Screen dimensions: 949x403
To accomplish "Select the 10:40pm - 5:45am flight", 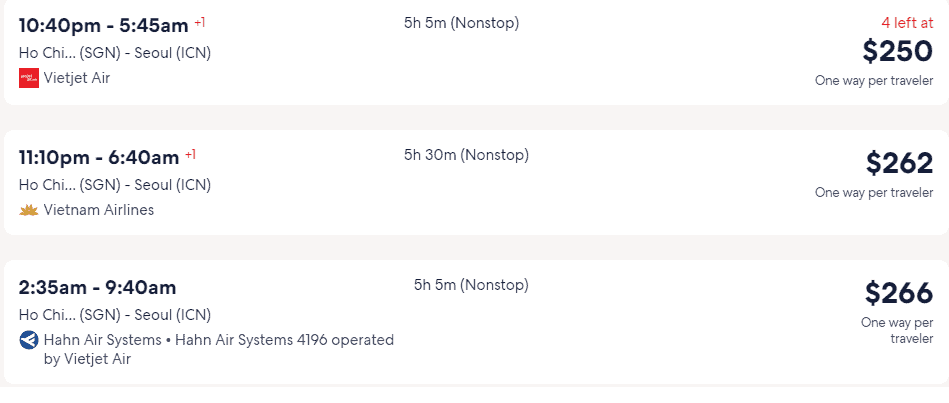I will [x=476, y=53].
